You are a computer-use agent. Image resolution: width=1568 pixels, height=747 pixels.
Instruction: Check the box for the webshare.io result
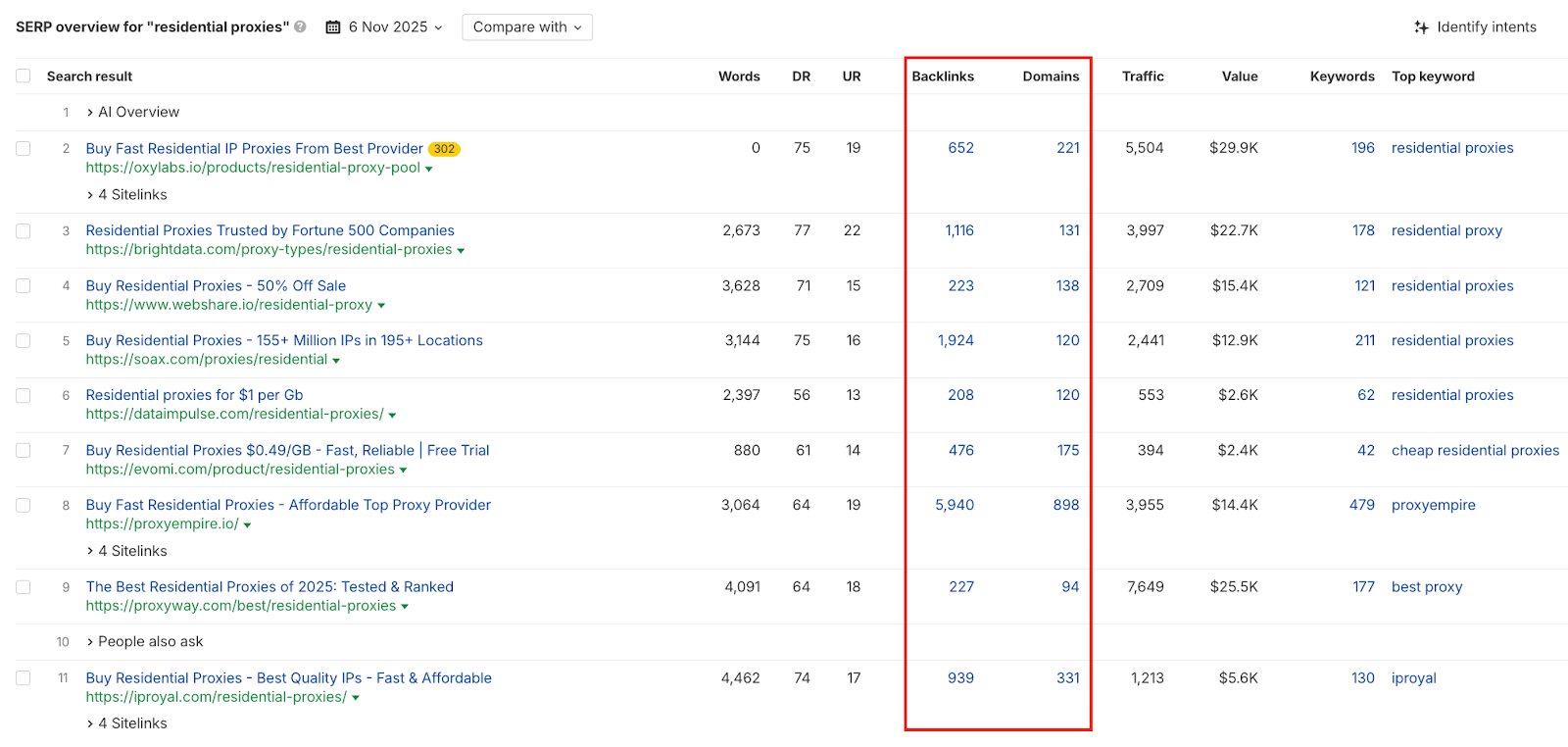pos(24,286)
